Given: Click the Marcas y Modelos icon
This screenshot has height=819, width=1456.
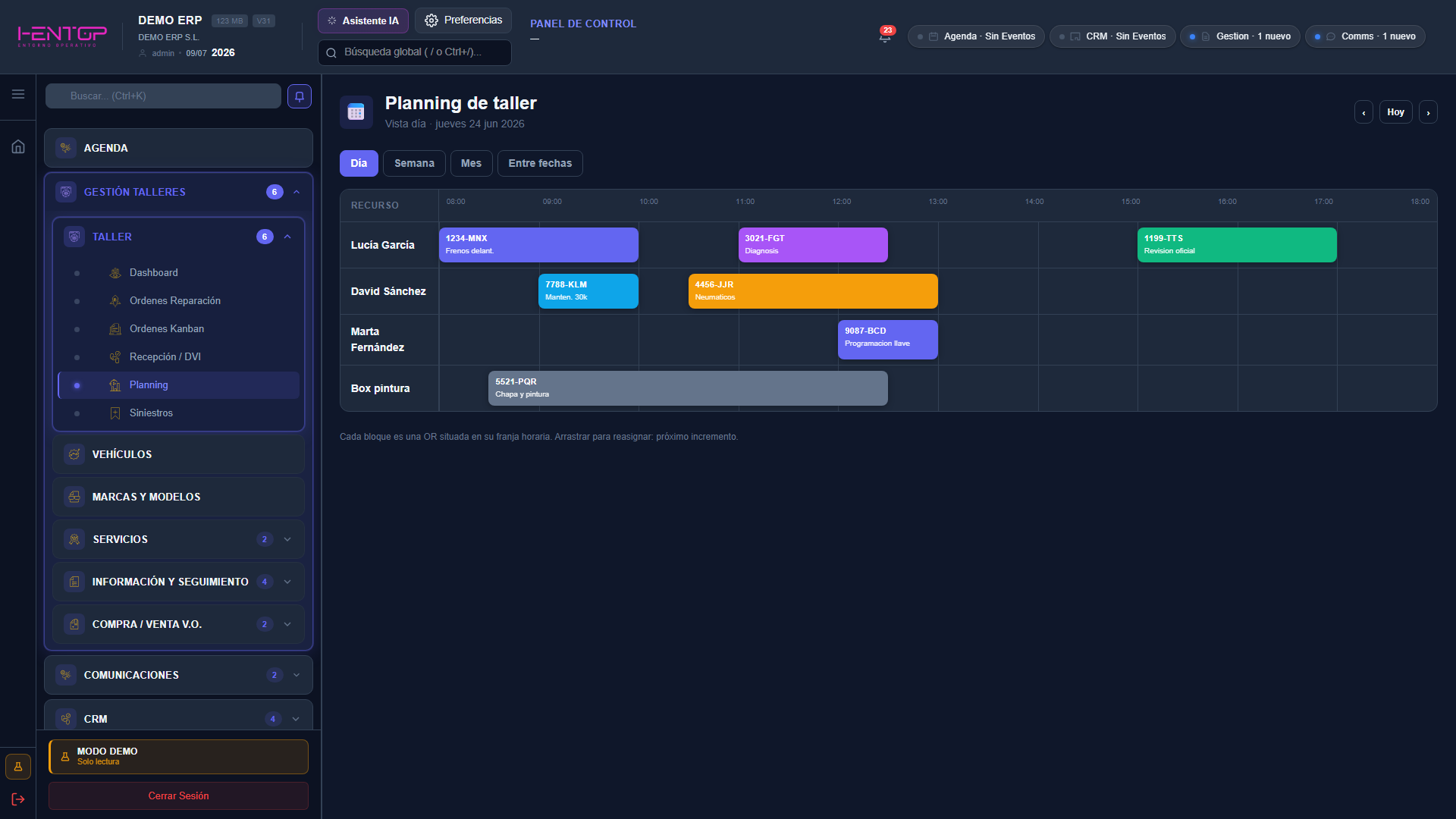Looking at the screenshot, I should pyautogui.click(x=74, y=497).
